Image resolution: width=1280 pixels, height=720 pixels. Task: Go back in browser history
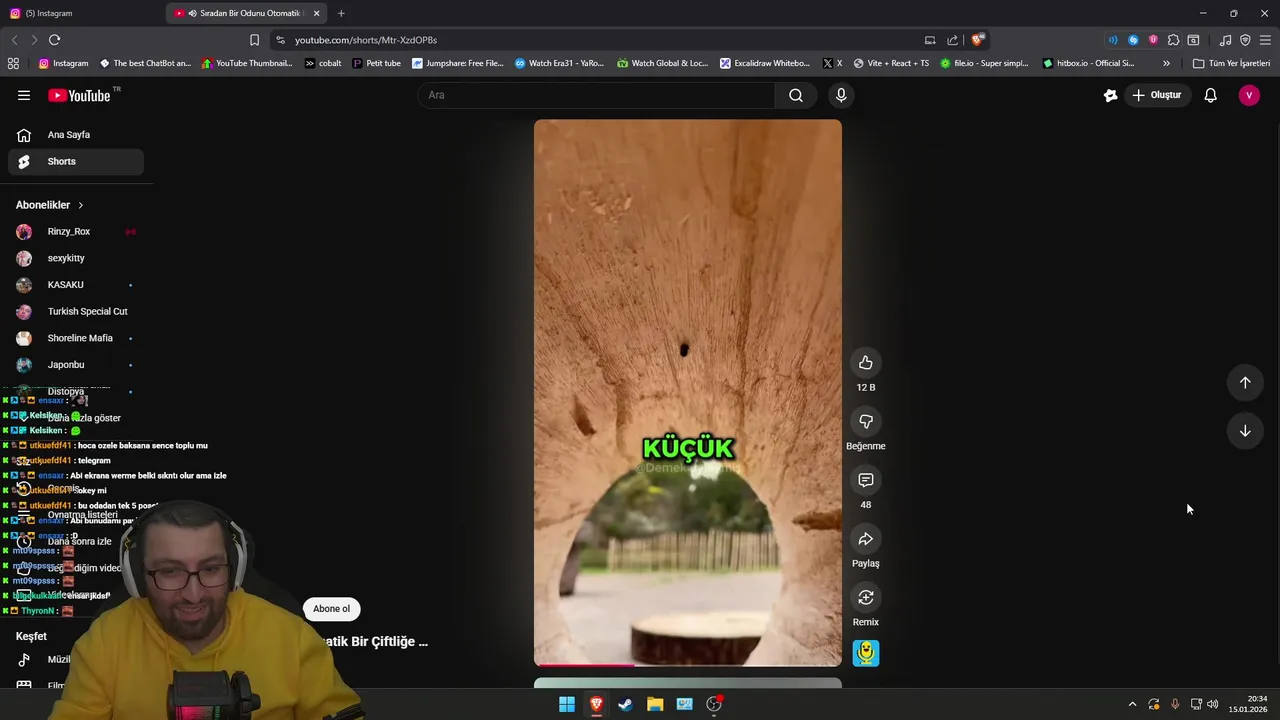(14, 40)
